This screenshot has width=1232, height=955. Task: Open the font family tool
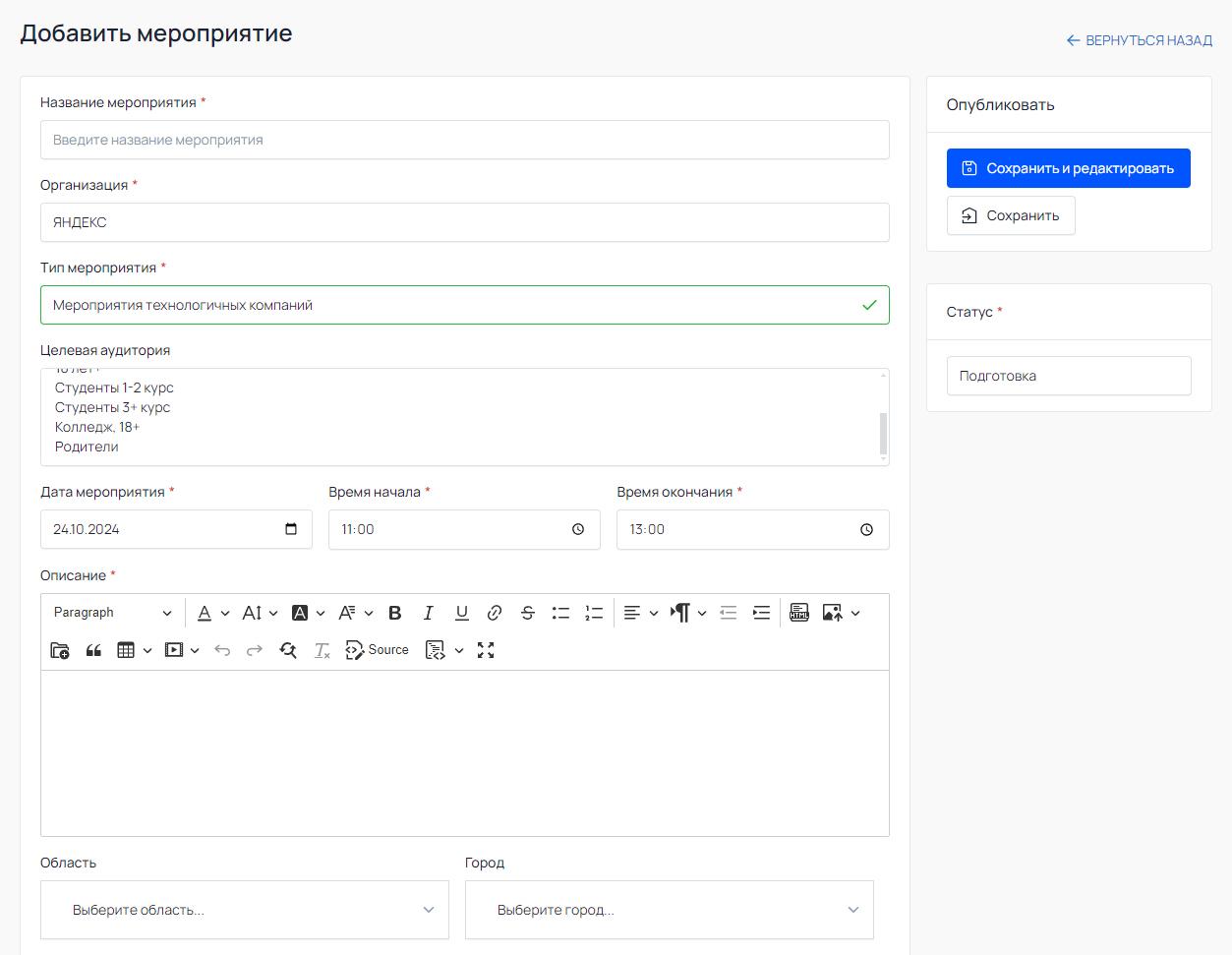347,613
